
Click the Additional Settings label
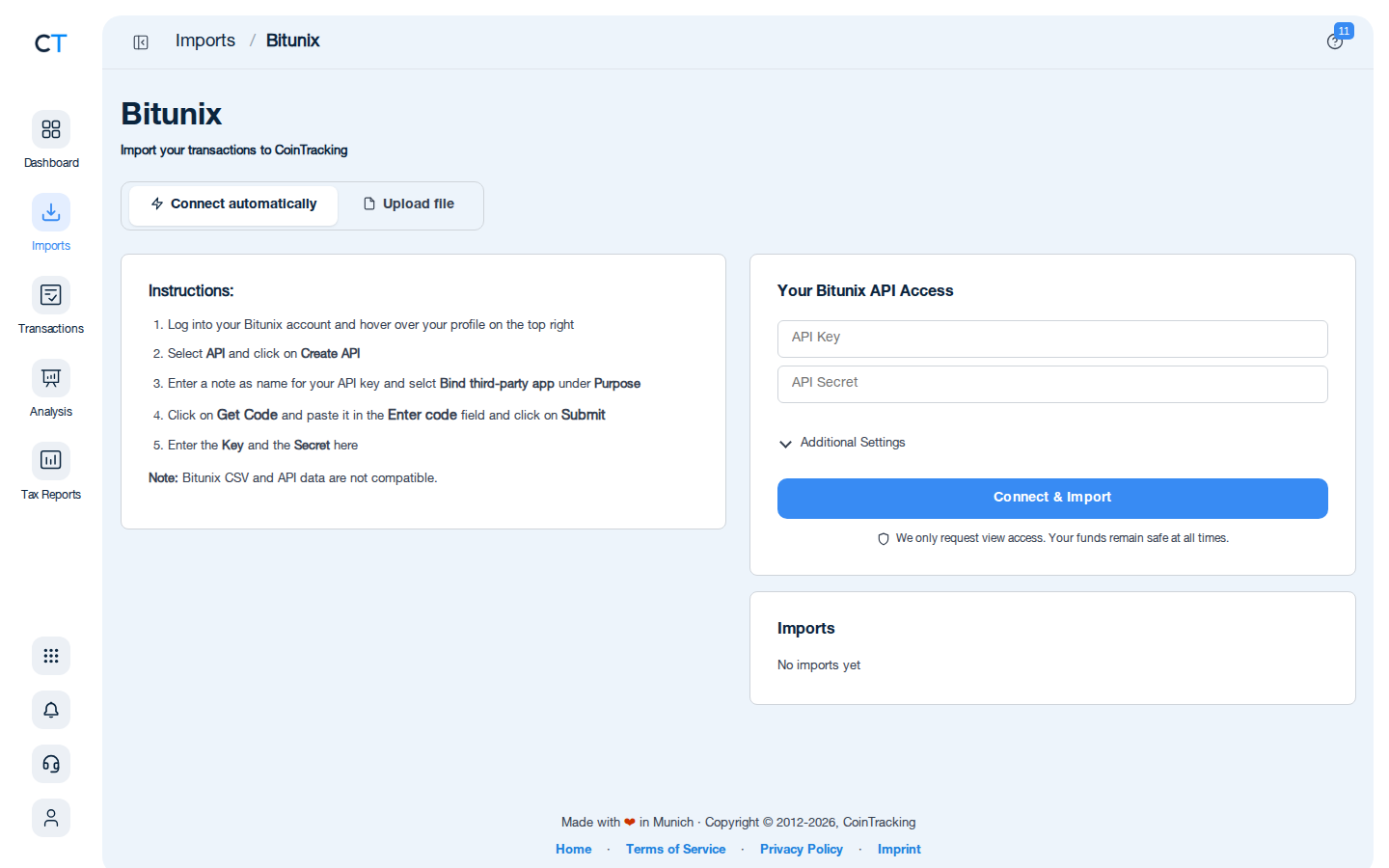(853, 443)
